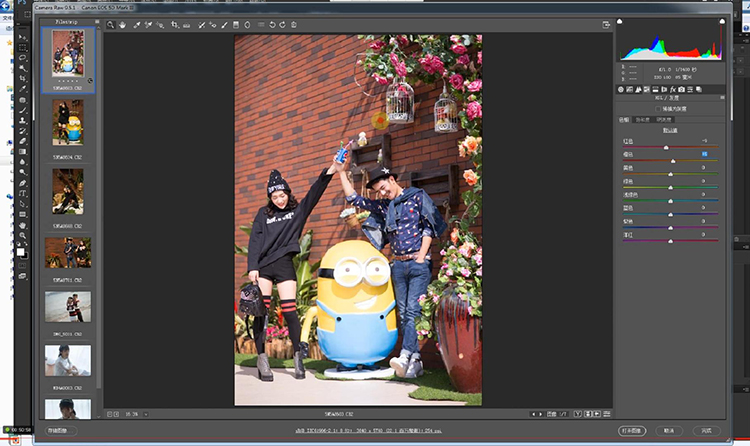Rotate image 90° counterclockwise

click(x=272, y=25)
